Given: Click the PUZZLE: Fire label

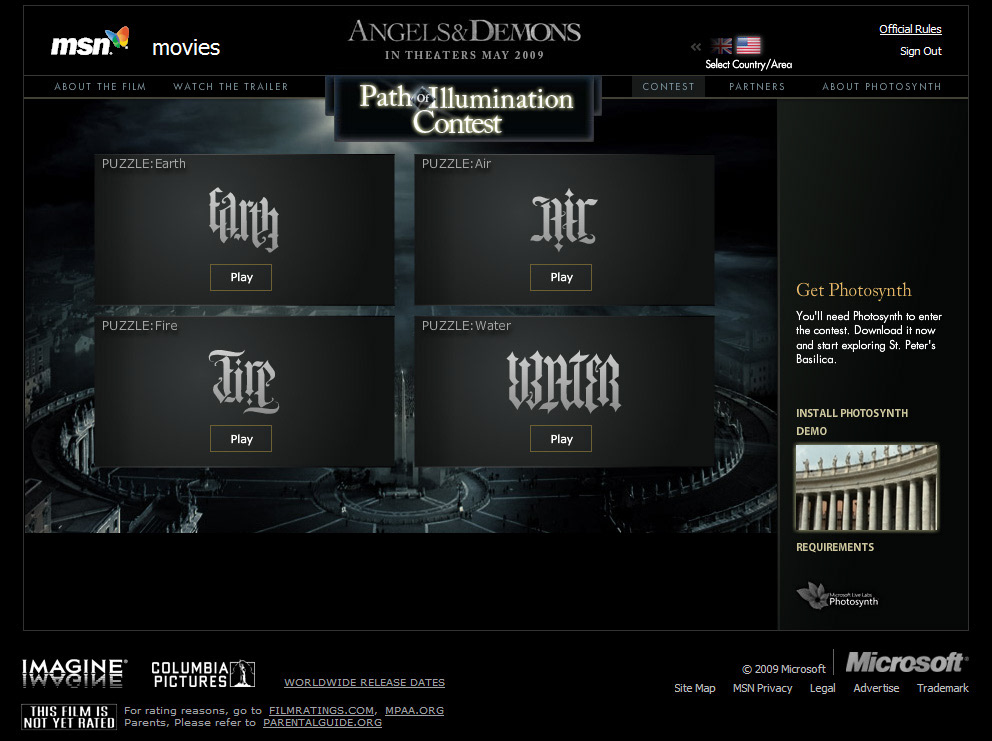Looking at the screenshot, I should point(139,326).
